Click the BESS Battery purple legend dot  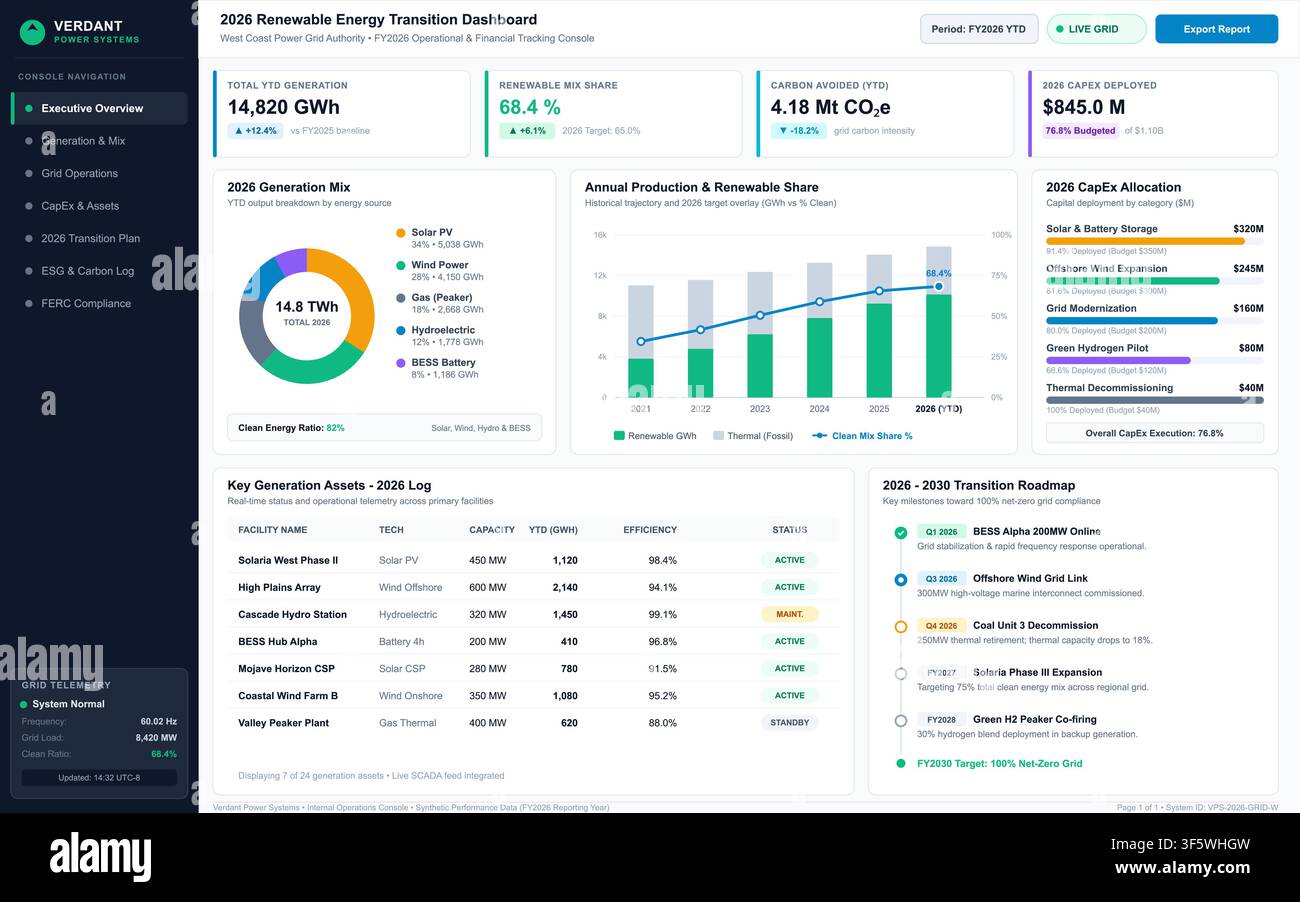(401, 363)
